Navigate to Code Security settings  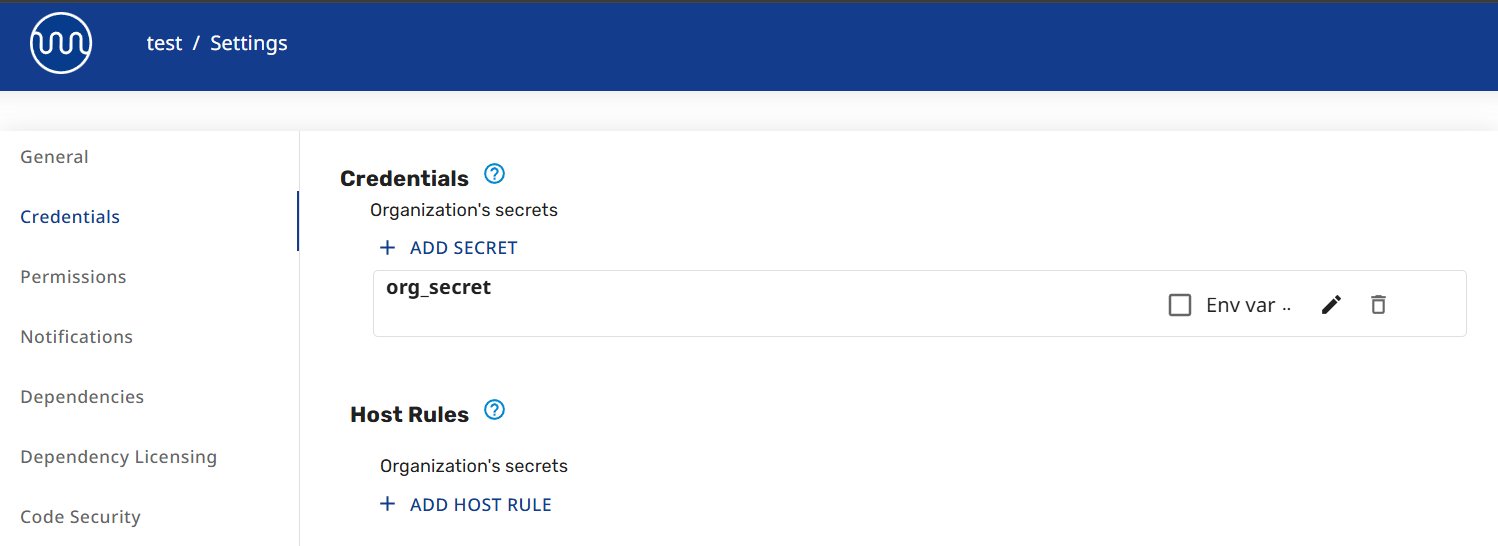click(80, 517)
